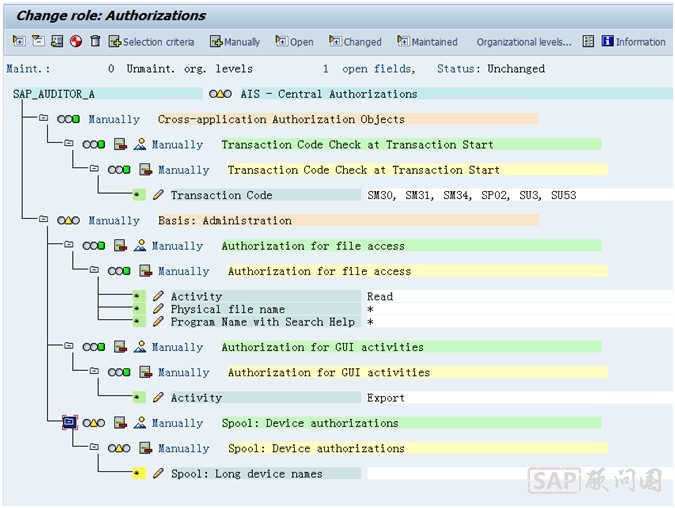
Task: Click deactivate icon on green Transaction Code Check row
Action: [x=120, y=144]
